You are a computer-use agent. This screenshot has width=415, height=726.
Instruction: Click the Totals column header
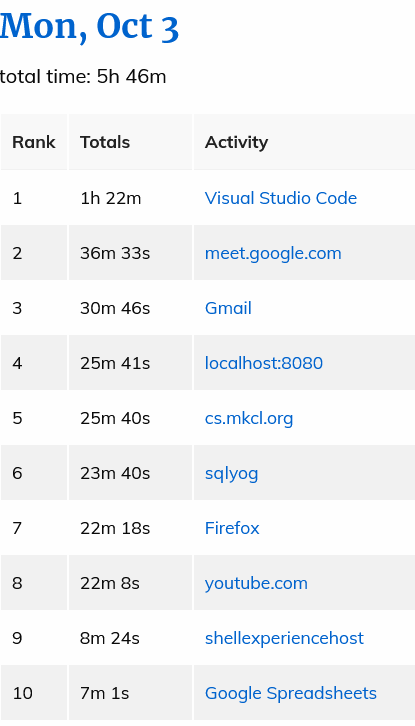click(130, 142)
